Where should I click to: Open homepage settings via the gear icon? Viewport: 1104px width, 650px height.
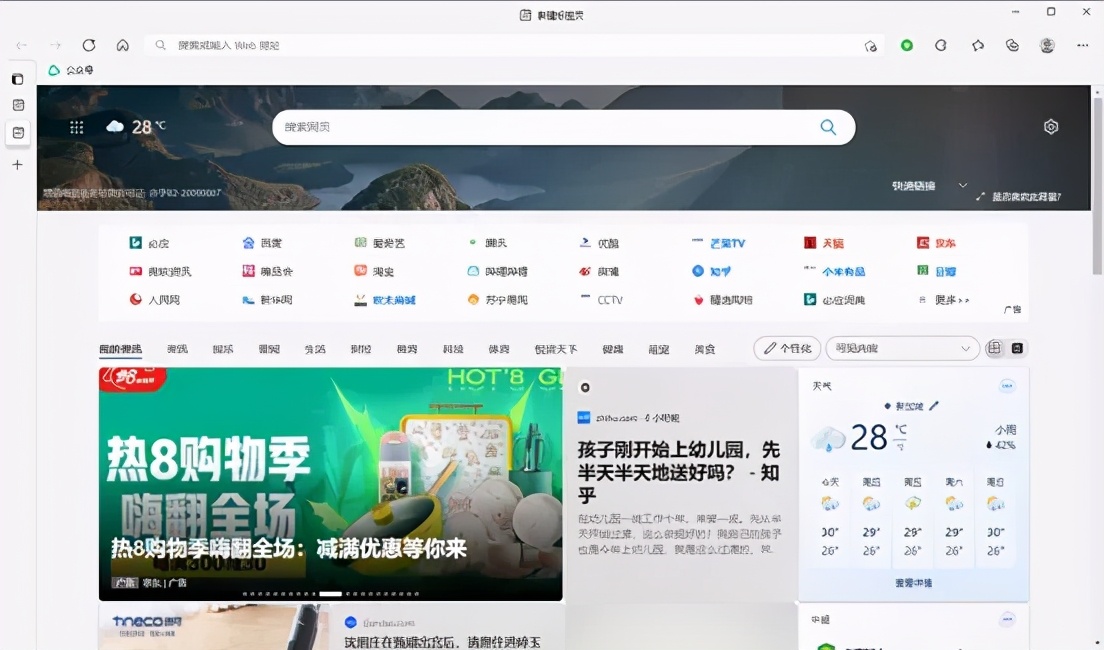pos(1051,126)
